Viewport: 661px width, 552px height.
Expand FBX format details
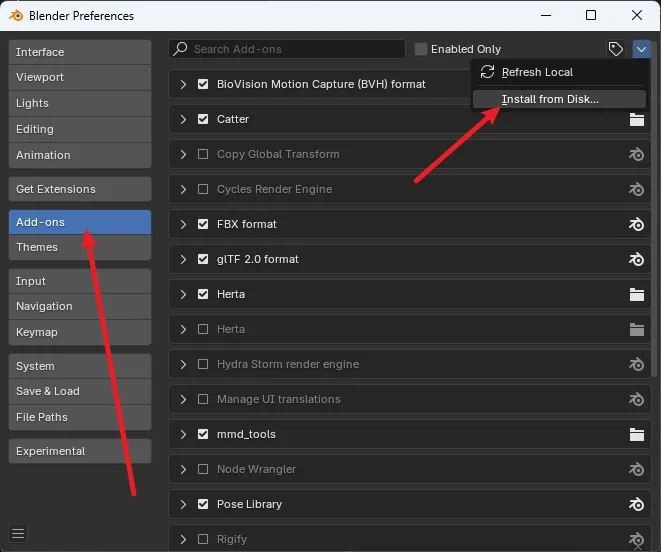183,224
